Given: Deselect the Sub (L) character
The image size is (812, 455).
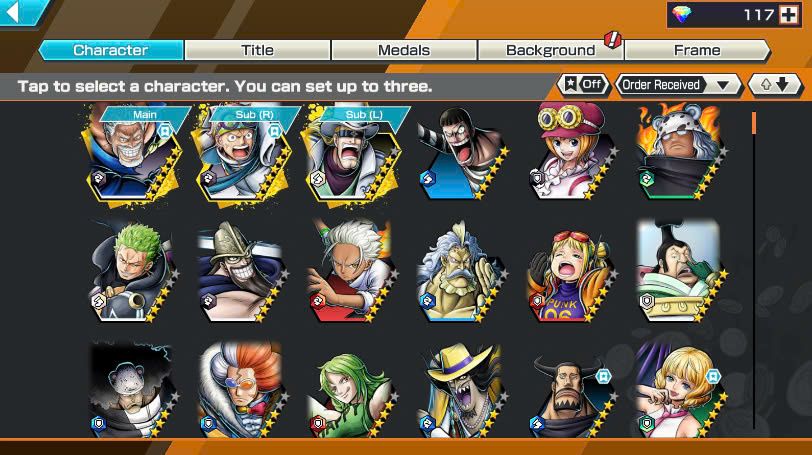Looking at the screenshot, I should pos(352,154).
